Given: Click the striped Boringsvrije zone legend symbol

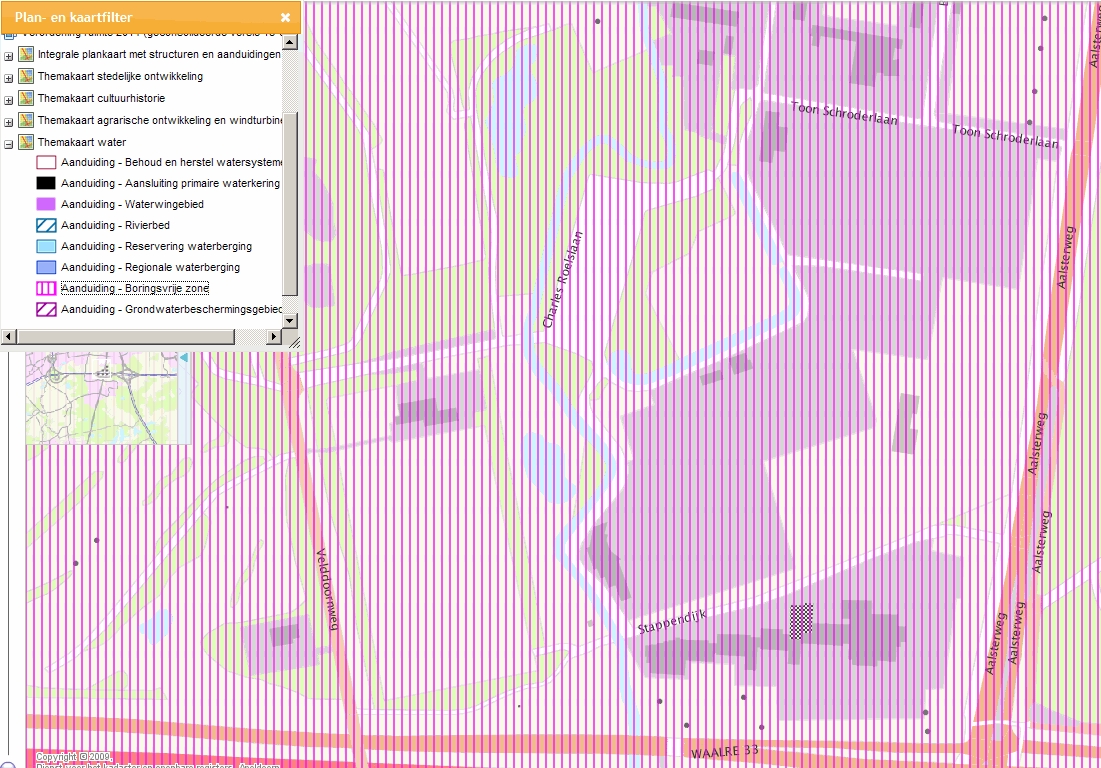Looking at the screenshot, I should tap(46, 289).
